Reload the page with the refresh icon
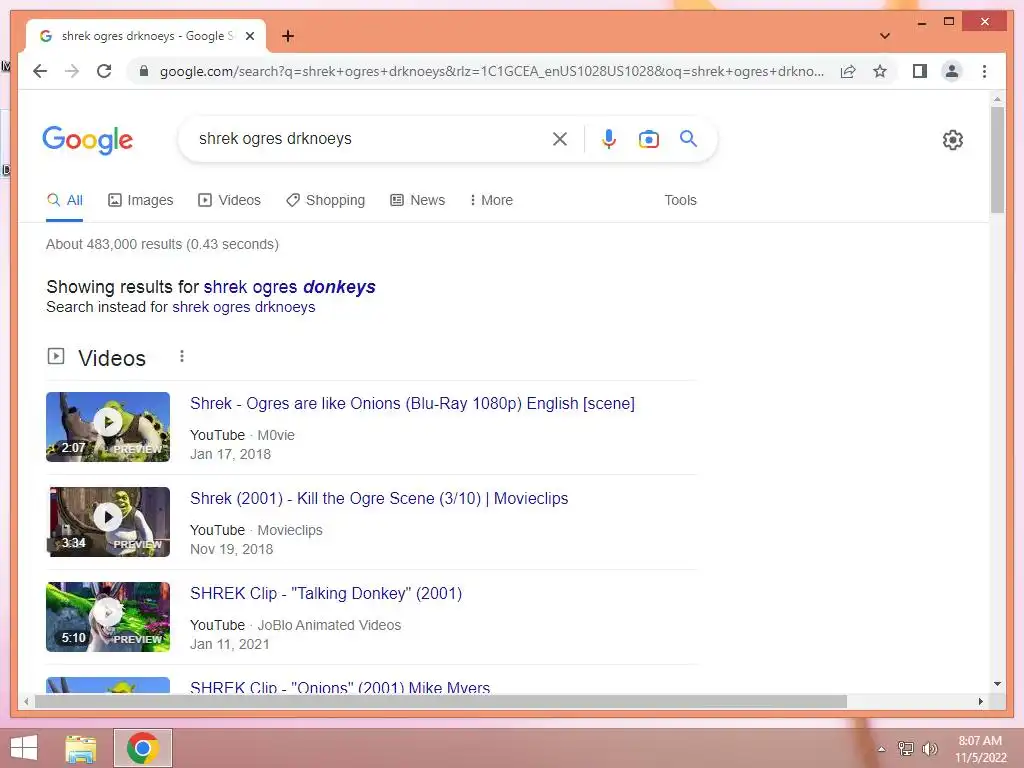This screenshot has width=1024, height=768. click(104, 71)
